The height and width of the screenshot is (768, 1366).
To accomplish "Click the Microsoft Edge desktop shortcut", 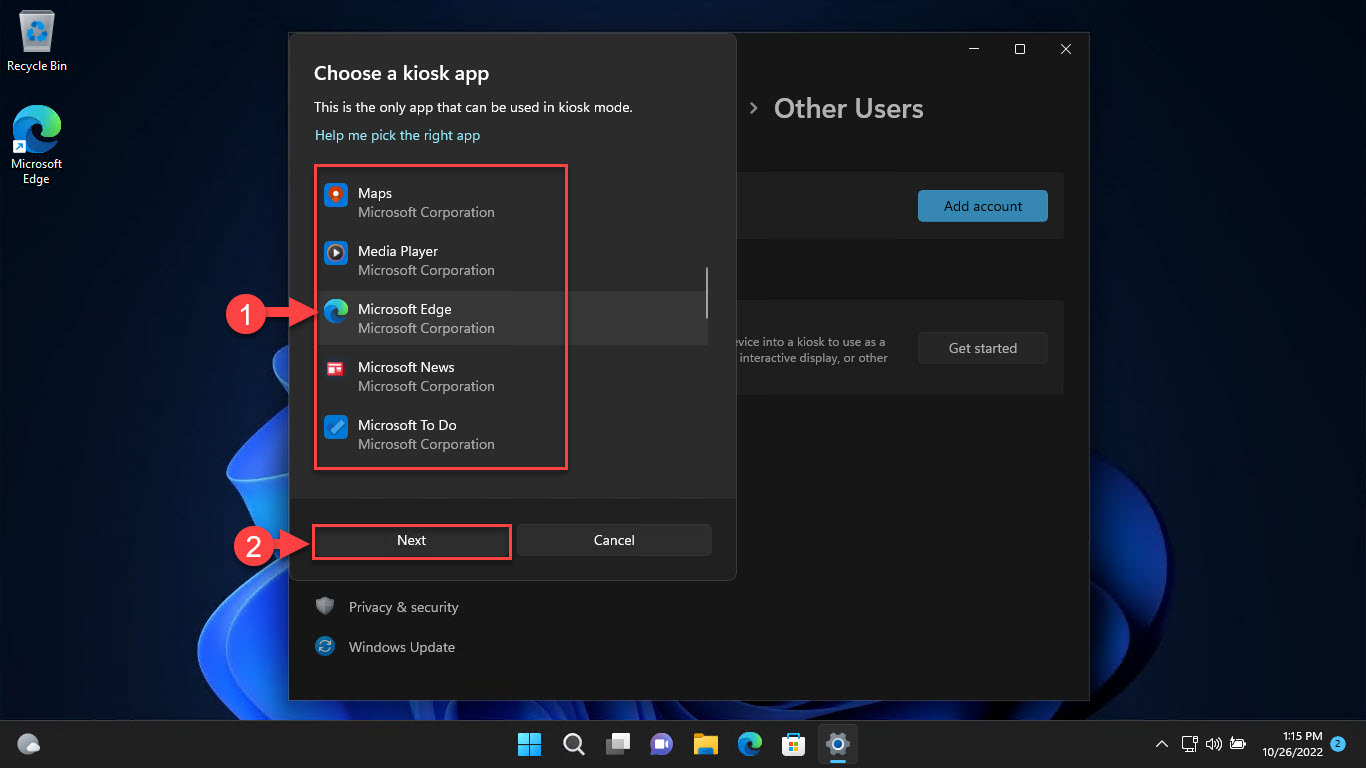I will (37, 132).
